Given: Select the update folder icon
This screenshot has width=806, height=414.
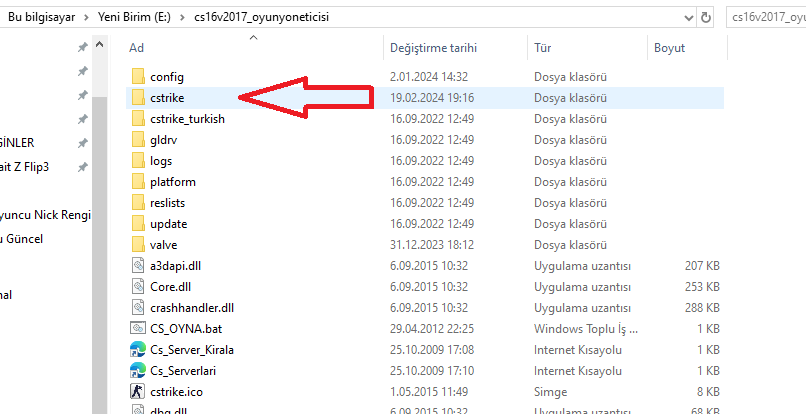Looking at the screenshot, I should pos(138,224).
